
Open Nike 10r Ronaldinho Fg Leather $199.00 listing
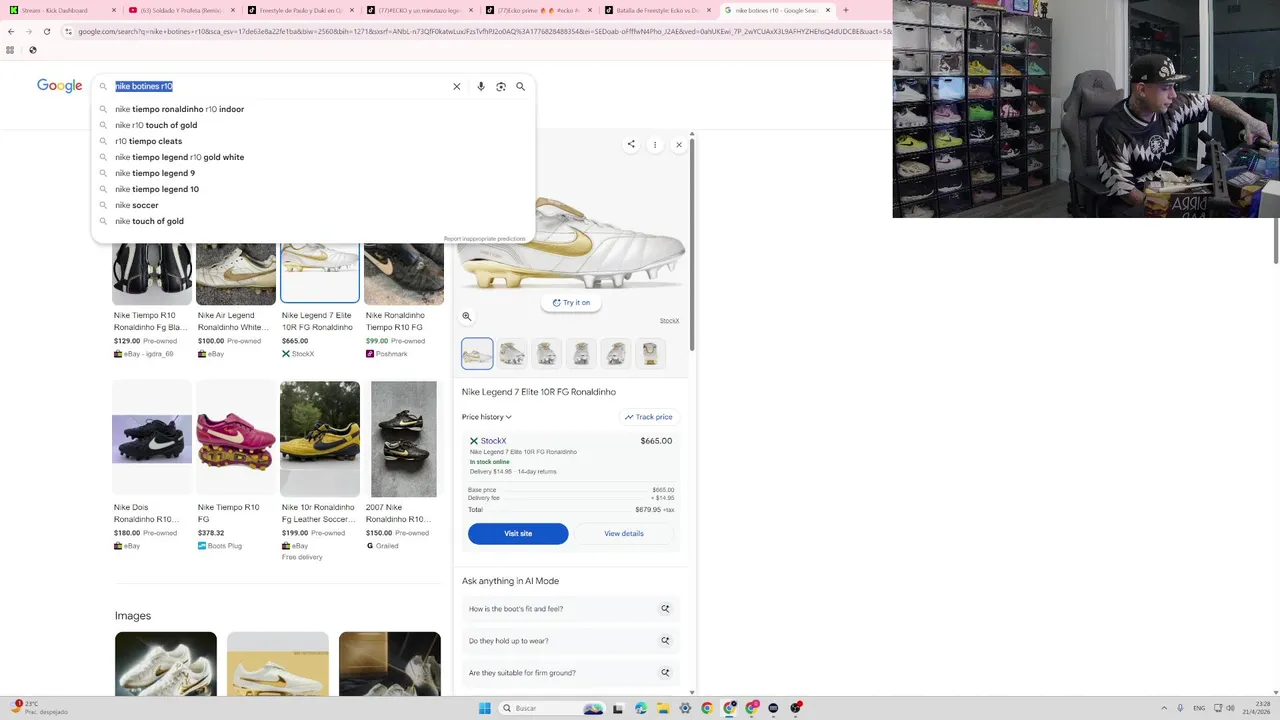click(x=319, y=470)
